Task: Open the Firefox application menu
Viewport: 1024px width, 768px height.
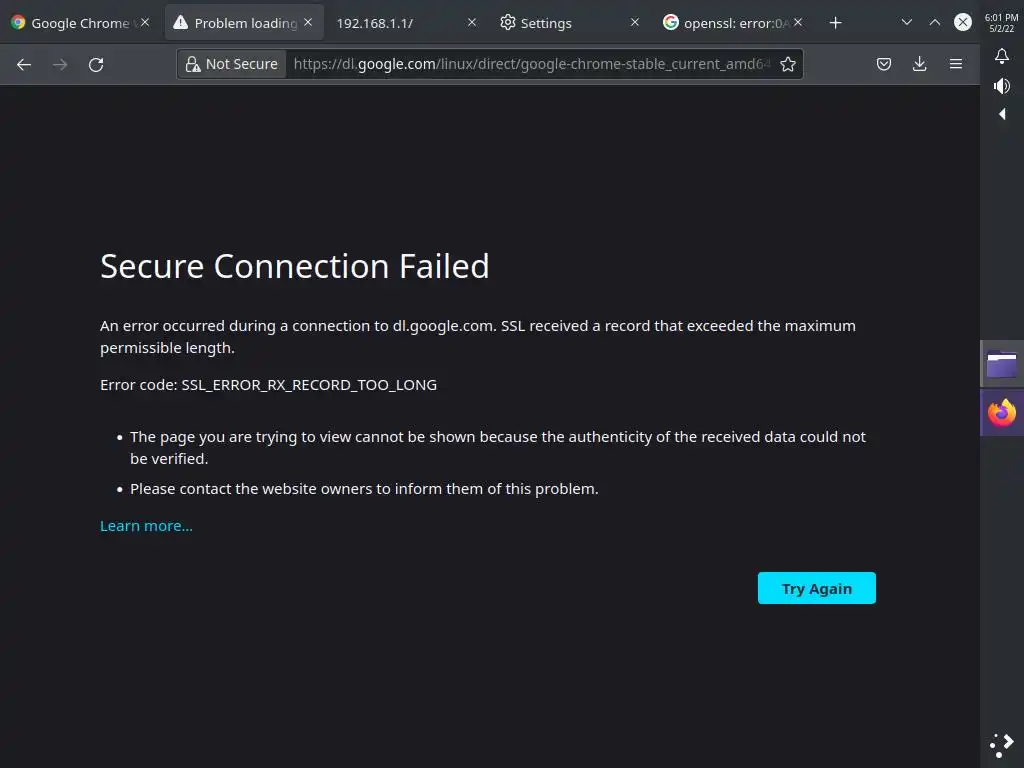Action: (956, 64)
